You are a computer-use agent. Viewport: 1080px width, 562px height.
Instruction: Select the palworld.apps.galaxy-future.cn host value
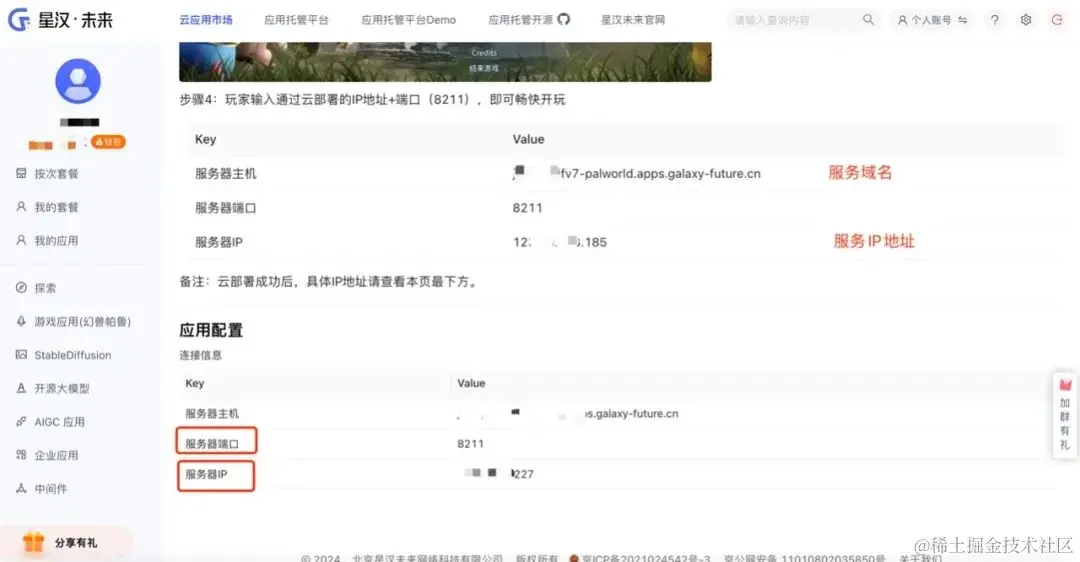coord(637,174)
